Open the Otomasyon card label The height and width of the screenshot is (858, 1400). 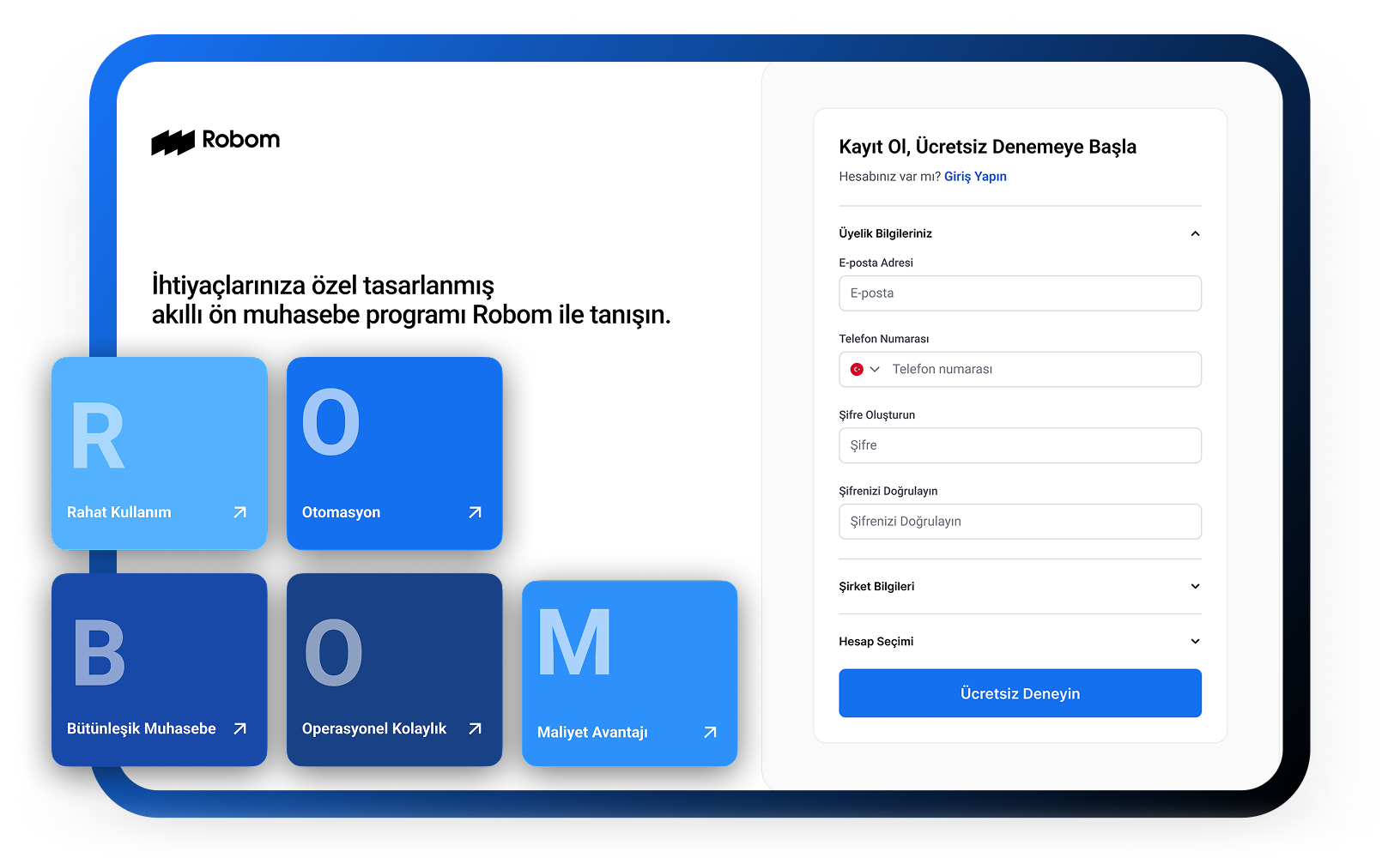[x=341, y=512]
